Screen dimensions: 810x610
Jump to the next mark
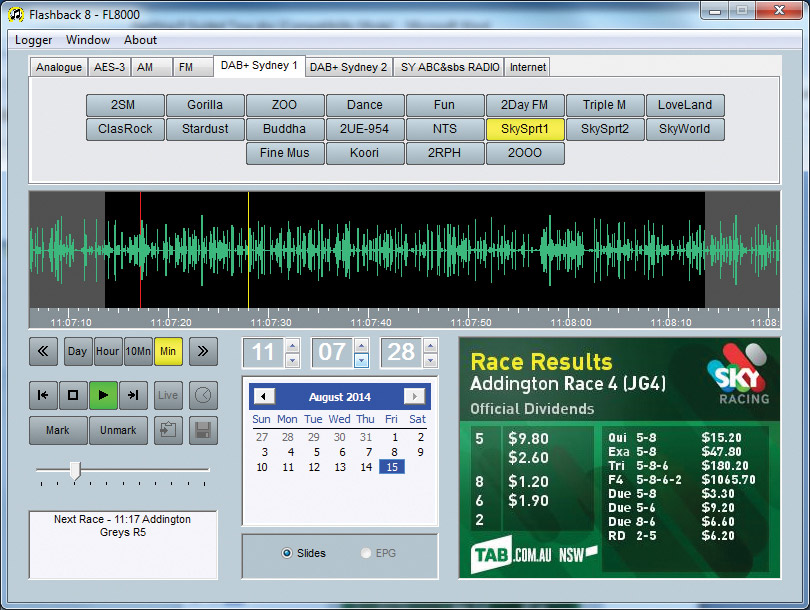coord(133,395)
